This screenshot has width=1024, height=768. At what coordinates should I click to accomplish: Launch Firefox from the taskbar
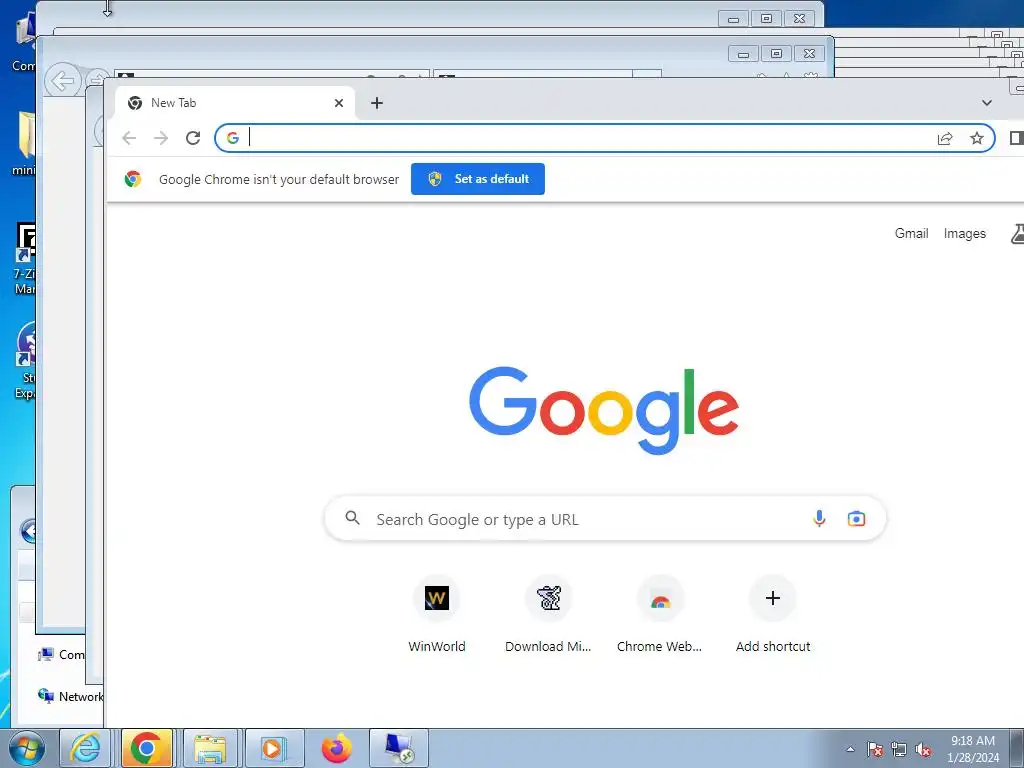click(336, 748)
